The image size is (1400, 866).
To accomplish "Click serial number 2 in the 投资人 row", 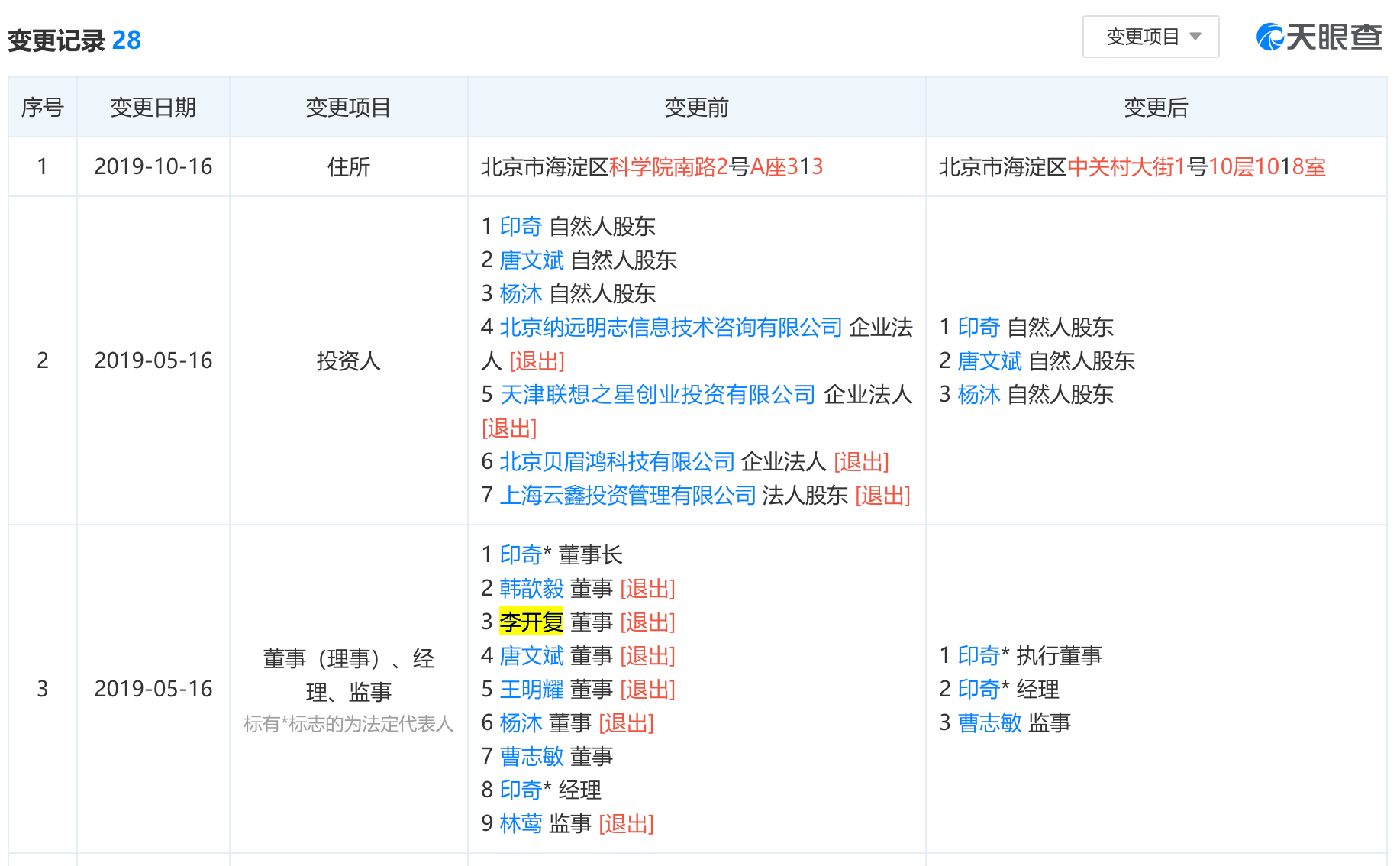I will click(x=43, y=360).
